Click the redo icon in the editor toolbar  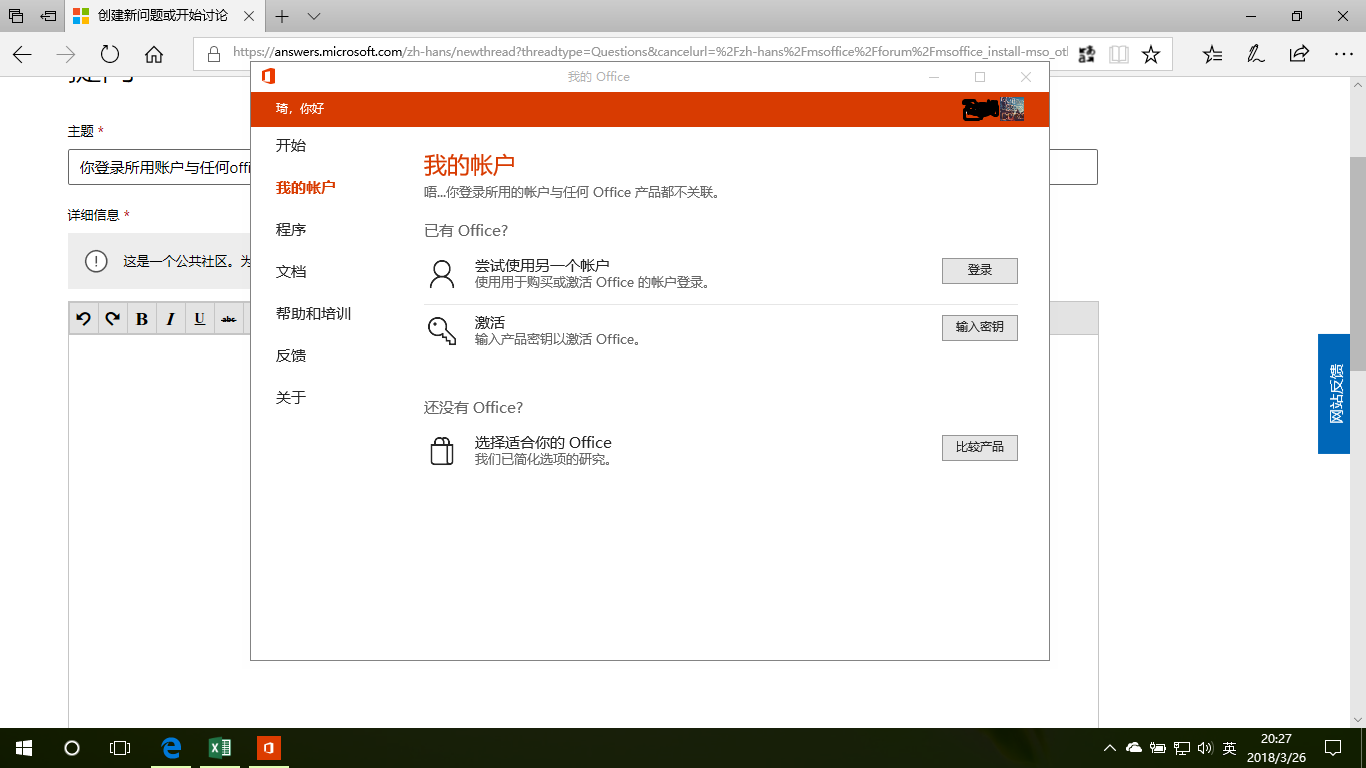[113, 319]
